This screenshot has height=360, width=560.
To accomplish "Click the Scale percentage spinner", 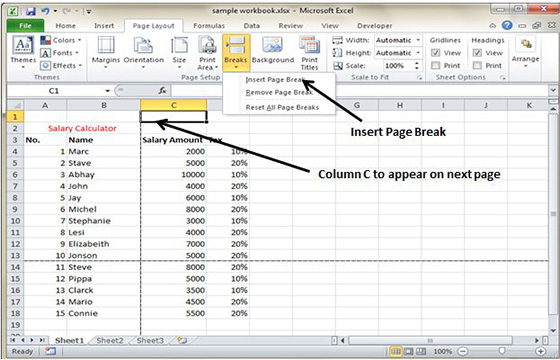I will tap(416, 66).
